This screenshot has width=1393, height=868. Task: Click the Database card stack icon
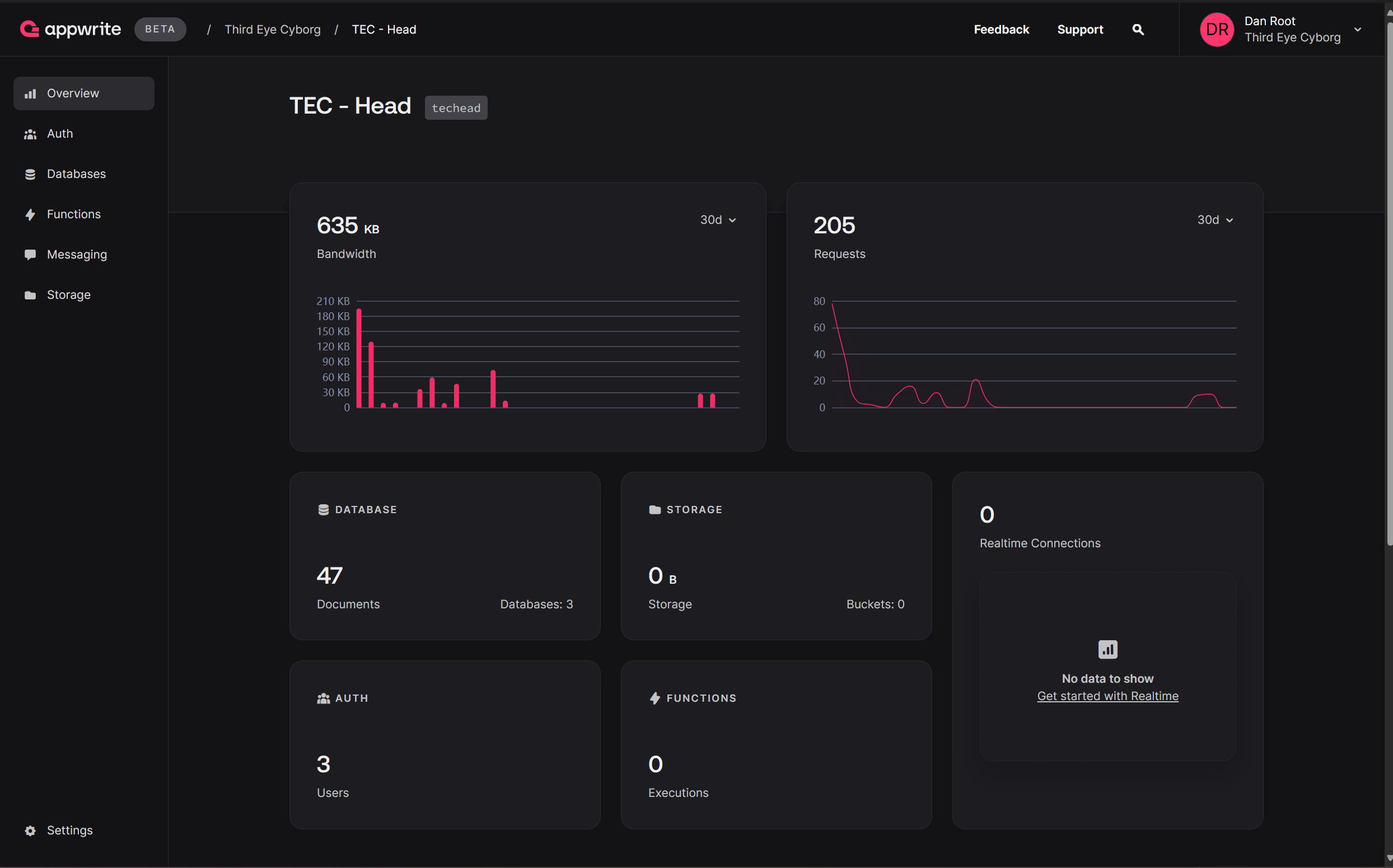[323, 510]
